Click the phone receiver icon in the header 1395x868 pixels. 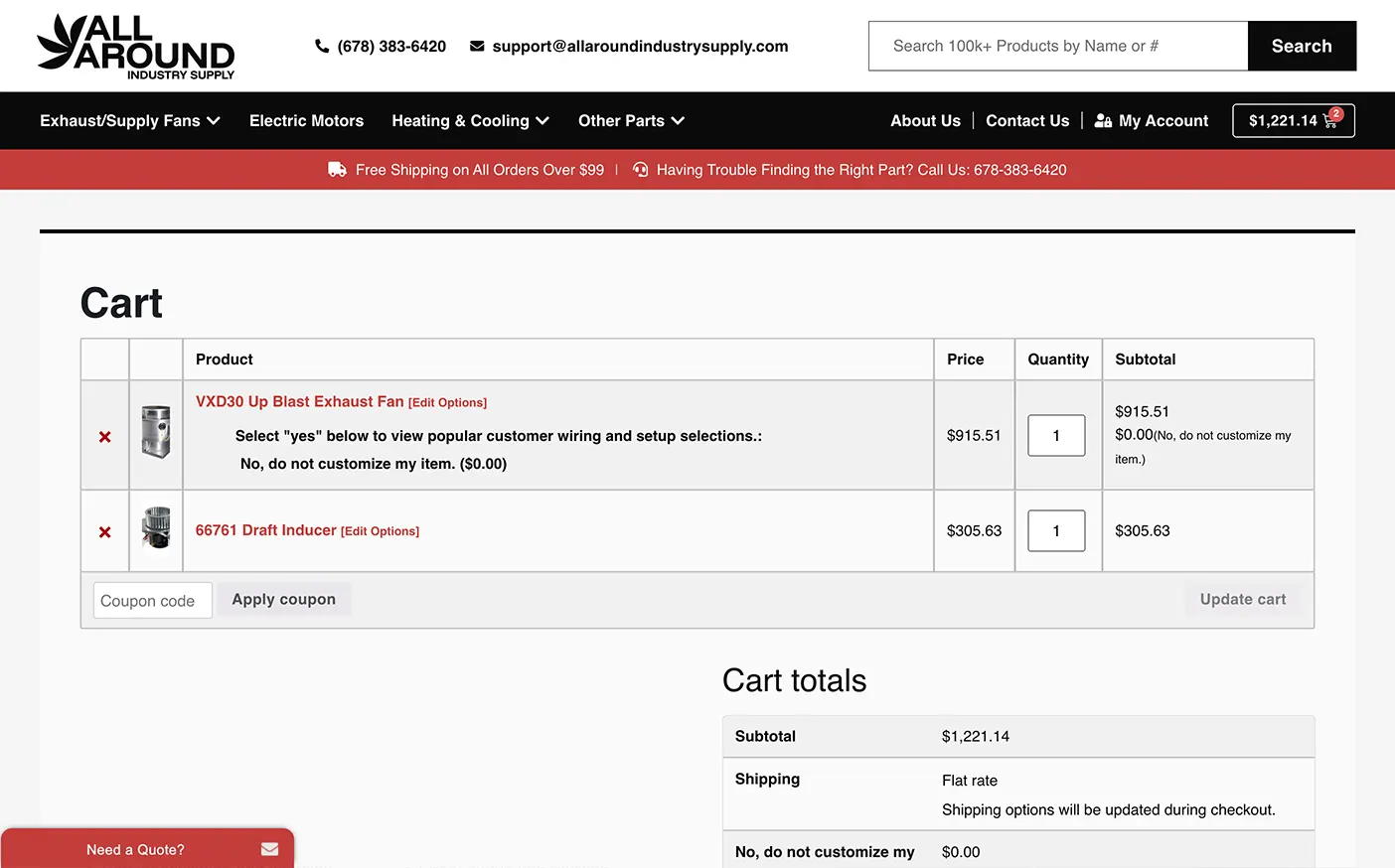321,46
